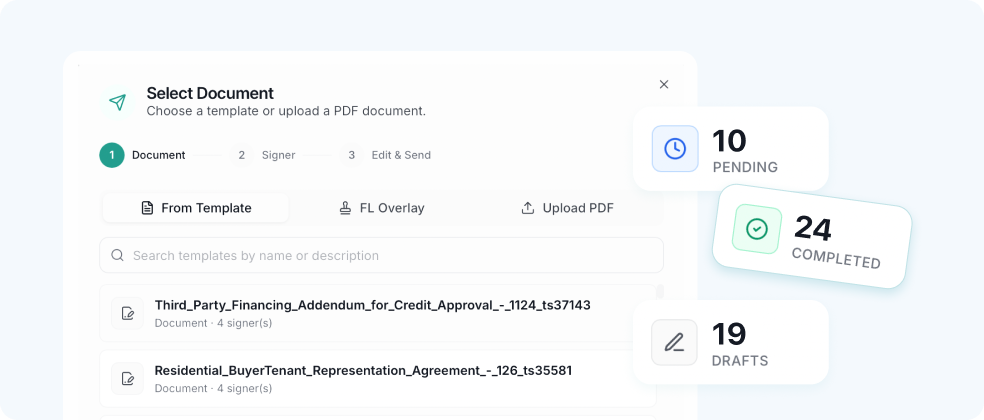Click the DRAFTS label

(x=740, y=361)
